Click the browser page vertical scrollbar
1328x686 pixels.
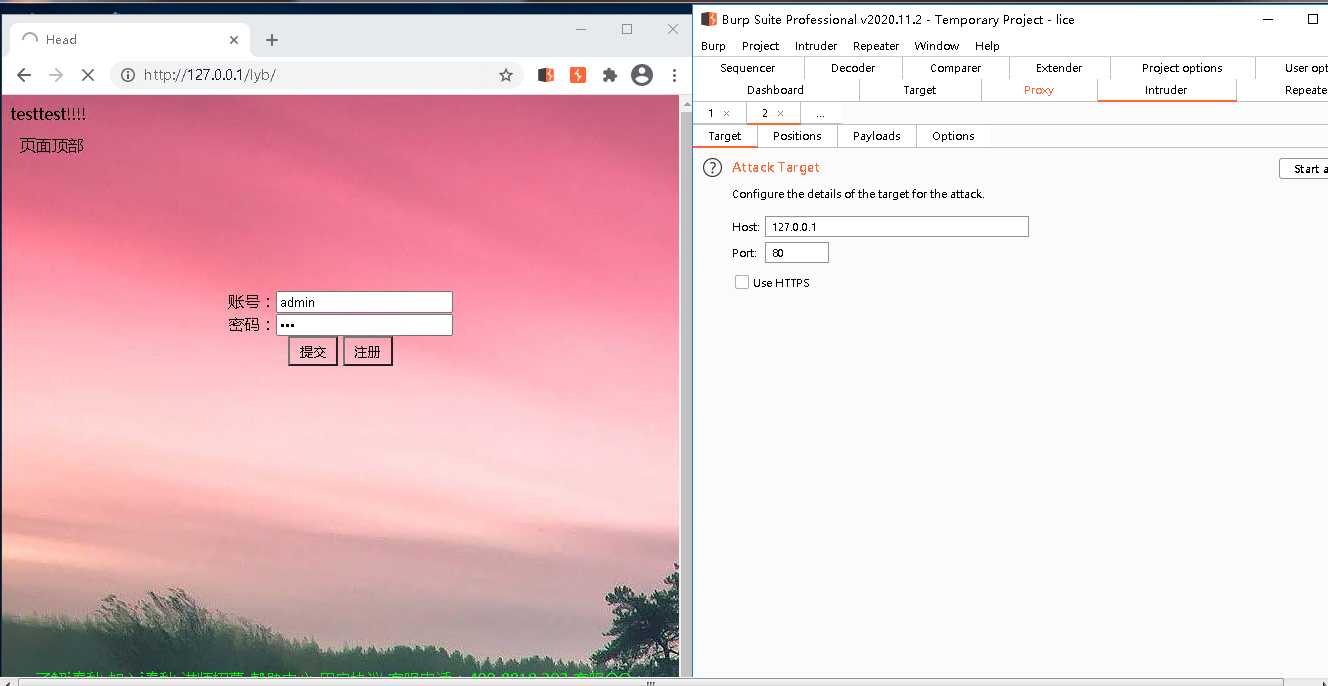pyautogui.click(x=685, y=385)
